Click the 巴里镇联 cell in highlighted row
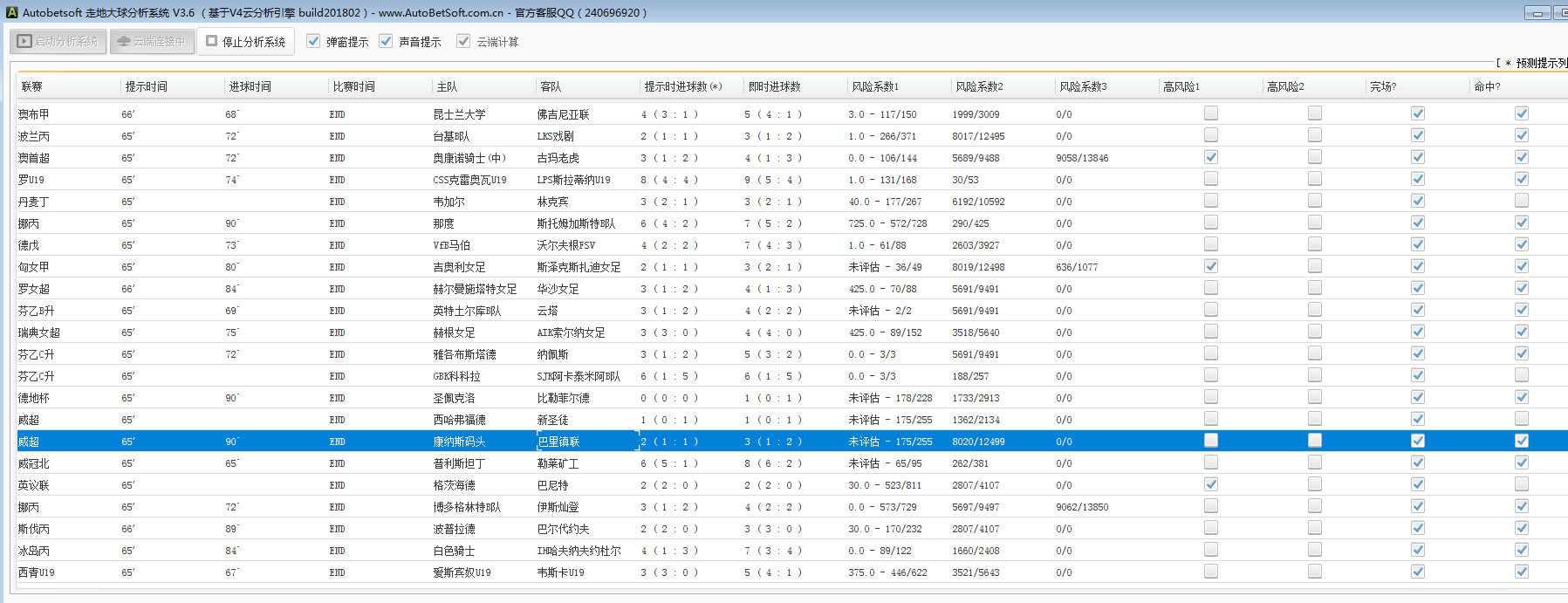This screenshot has width=1568, height=603. [558, 442]
